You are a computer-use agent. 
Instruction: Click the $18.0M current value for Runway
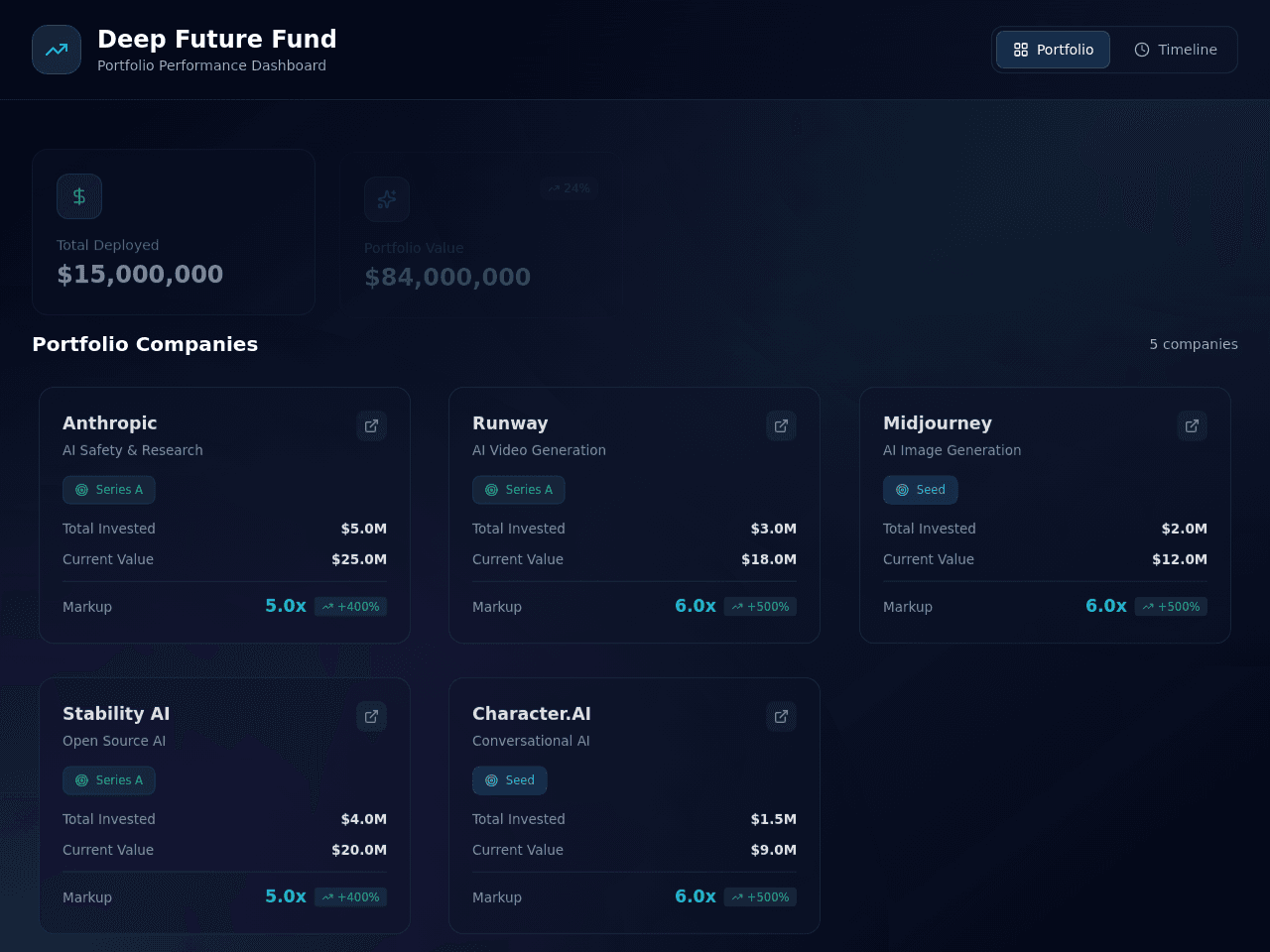coord(769,559)
